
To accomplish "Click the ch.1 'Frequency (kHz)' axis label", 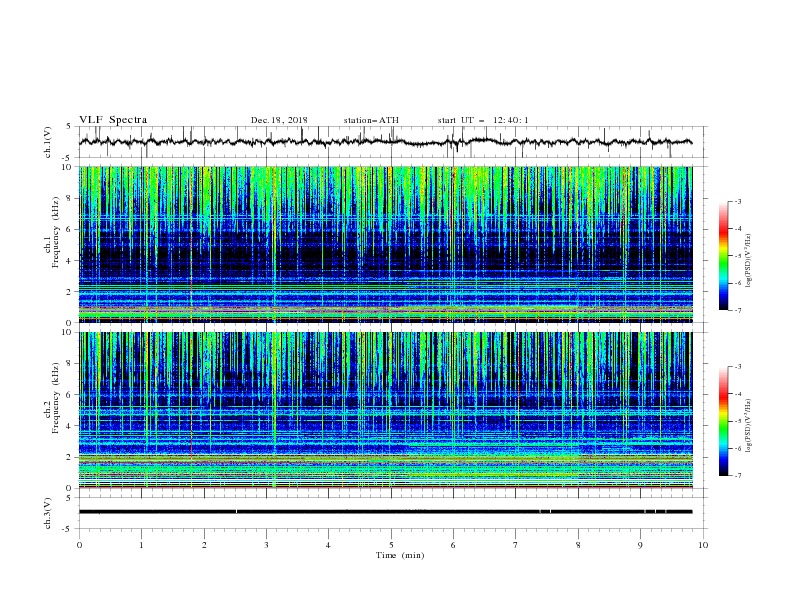I will click(55, 230).
